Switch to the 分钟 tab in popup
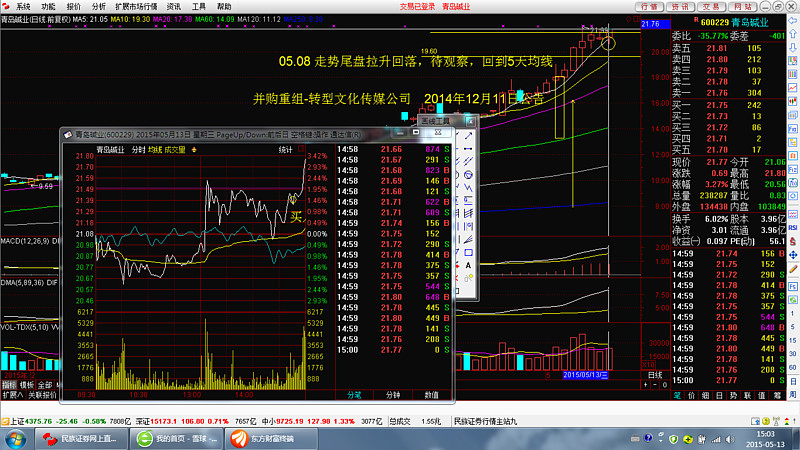This screenshot has height=450, width=800. click(393, 394)
